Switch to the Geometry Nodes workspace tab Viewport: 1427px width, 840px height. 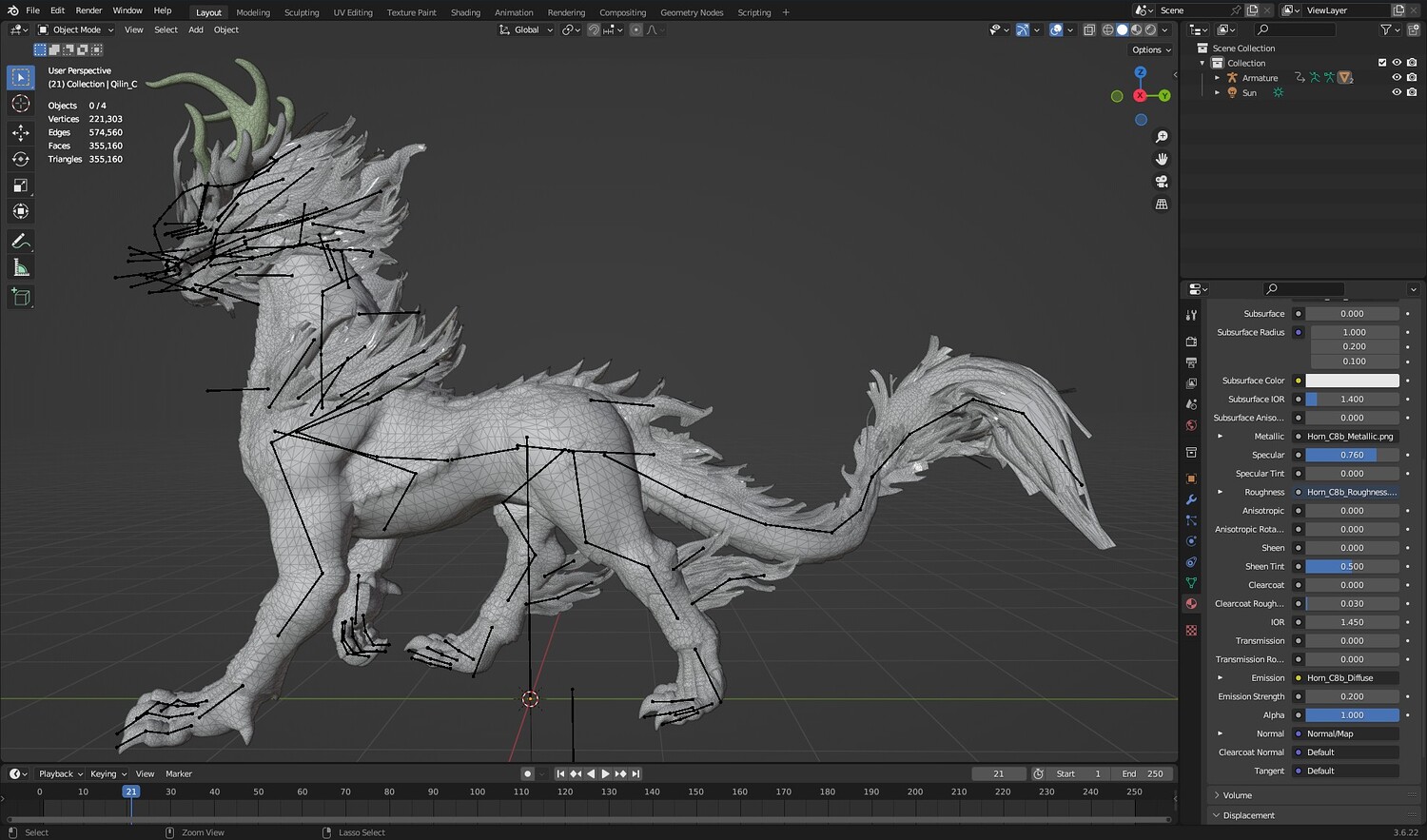692,12
